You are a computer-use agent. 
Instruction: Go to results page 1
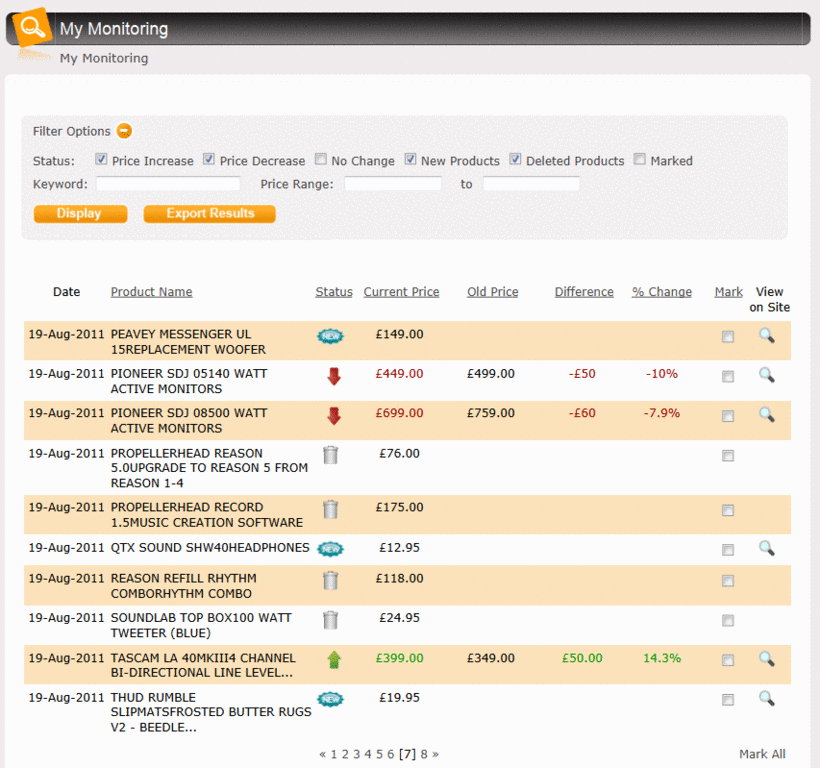334,754
